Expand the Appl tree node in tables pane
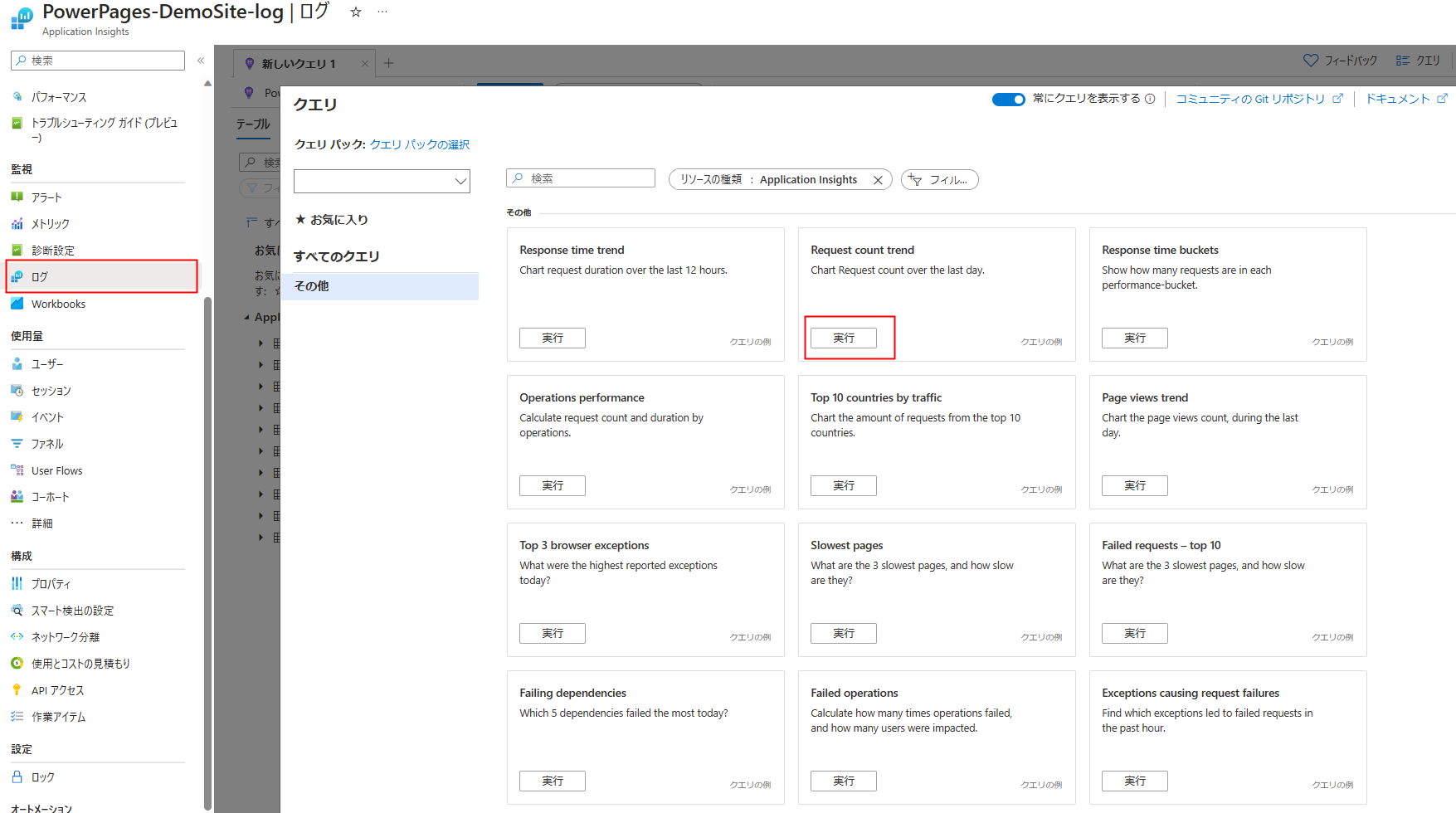Screen dimensions: 1456x813 (246, 318)
